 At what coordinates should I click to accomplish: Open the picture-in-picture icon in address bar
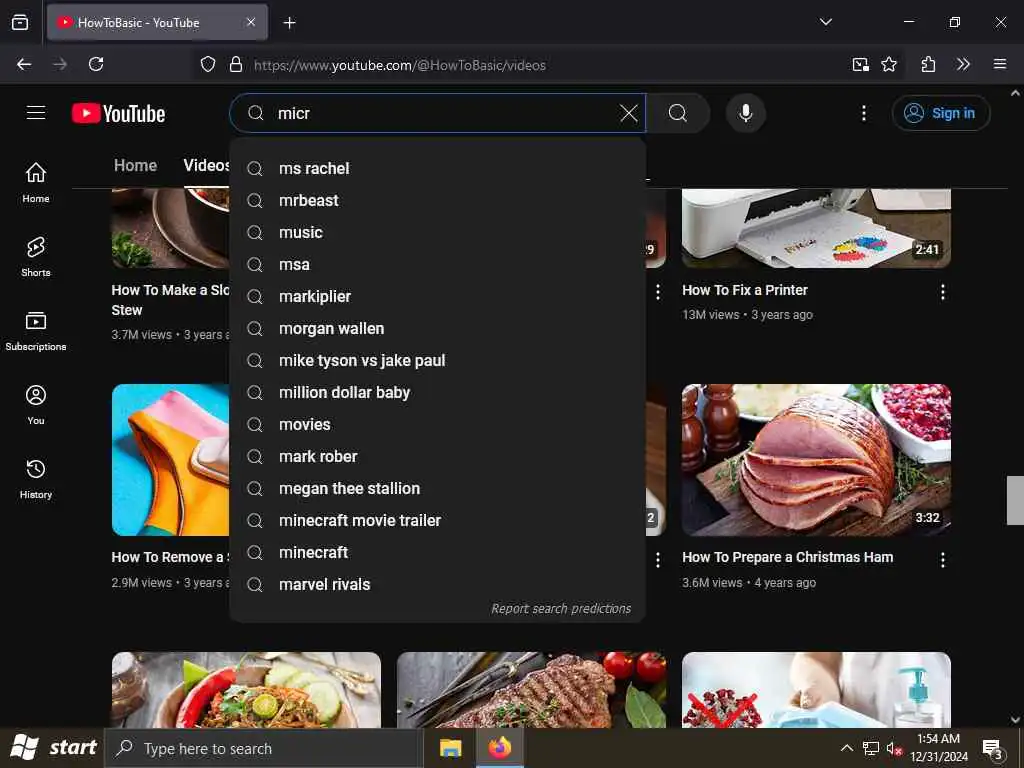point(861,64)
